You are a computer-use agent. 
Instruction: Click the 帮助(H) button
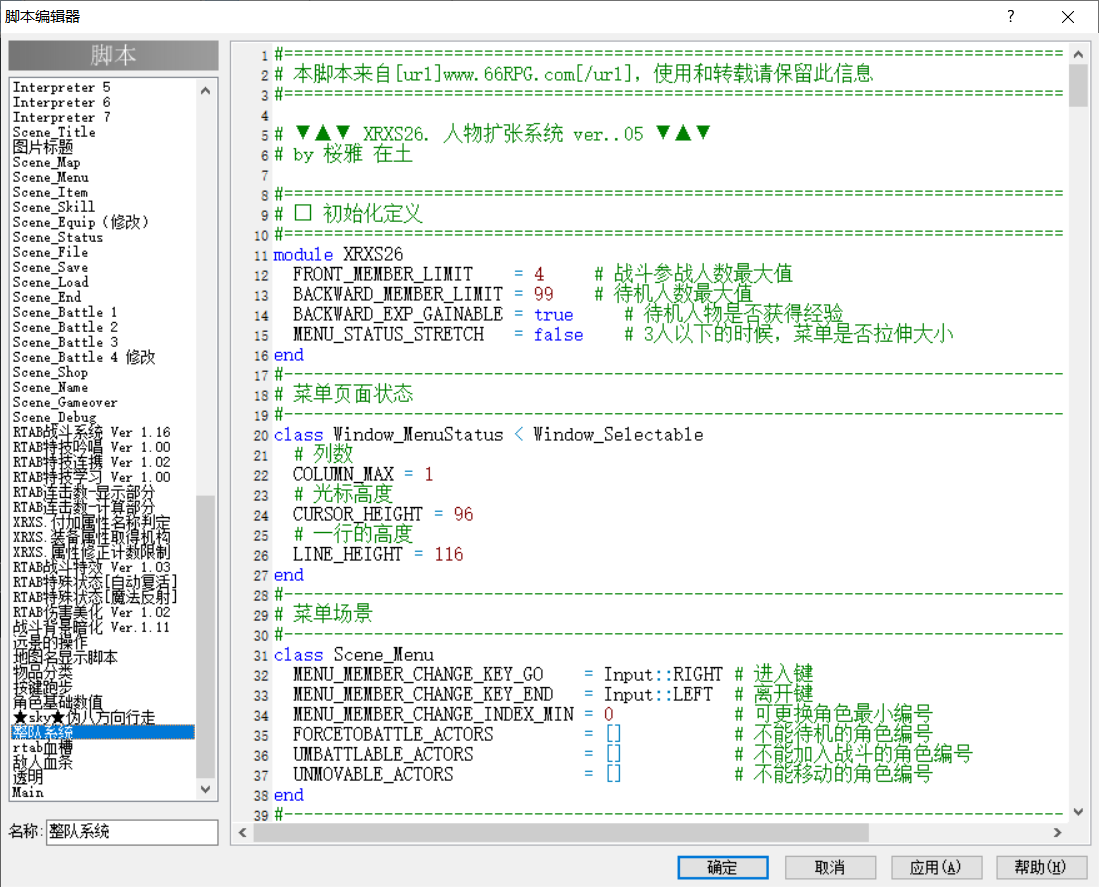click(x=1041, y=867)
